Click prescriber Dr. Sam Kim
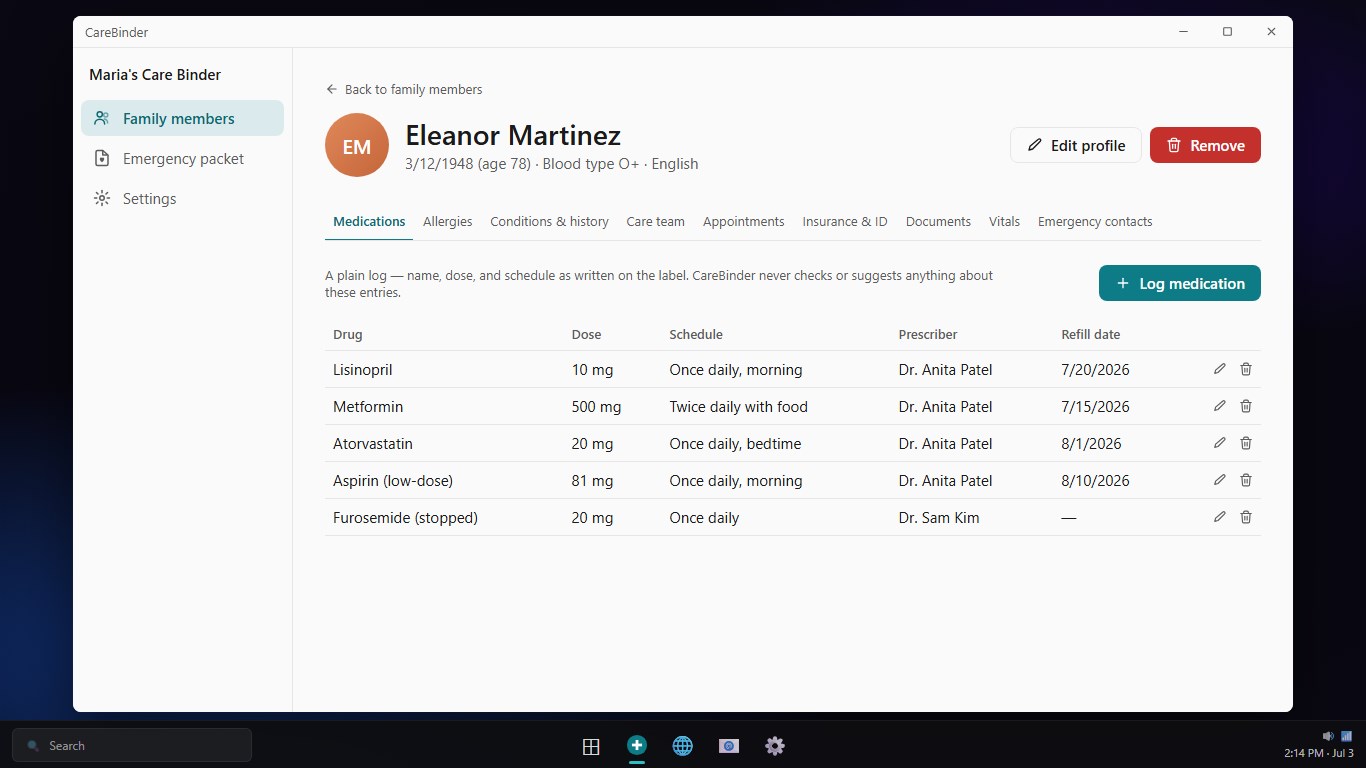This screenshot has height=768, width=1366. click(939, 517)
